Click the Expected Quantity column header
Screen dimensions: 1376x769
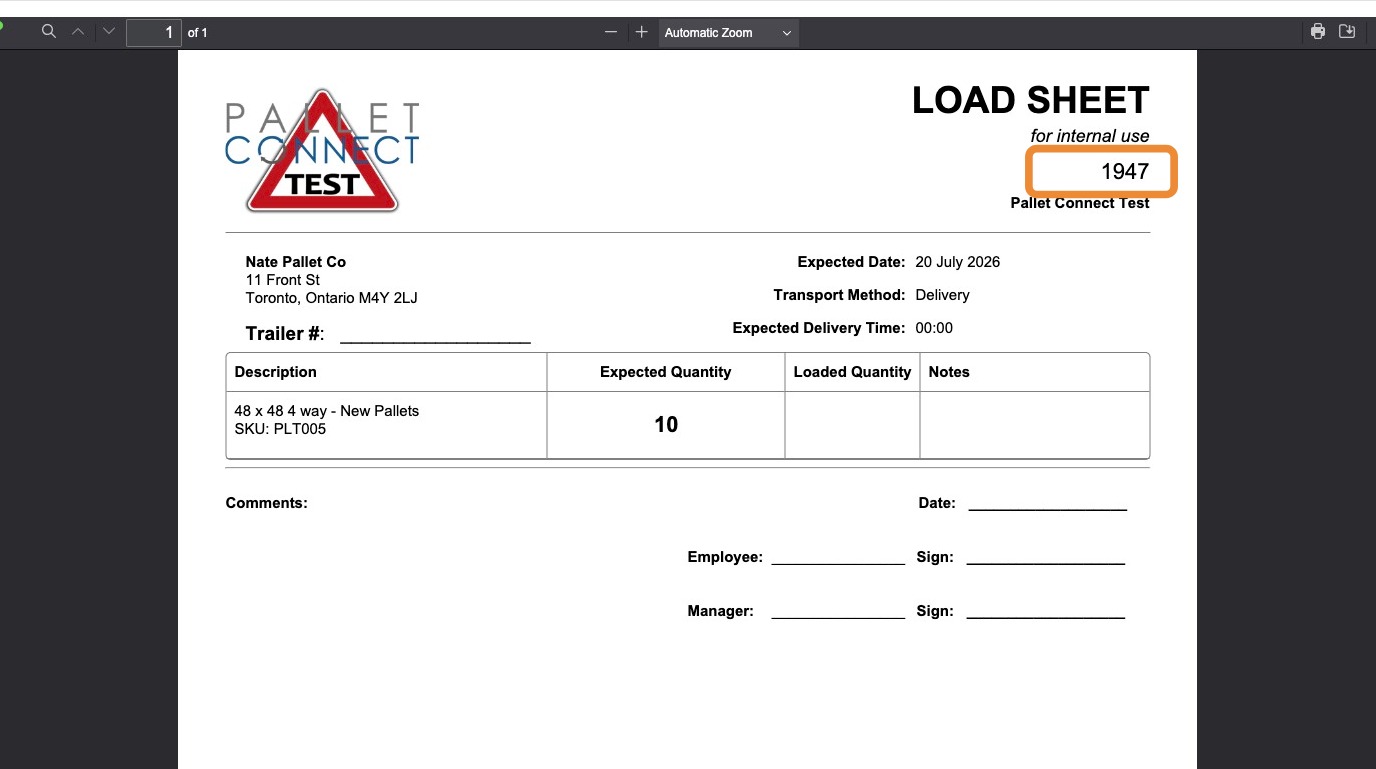click(665, 372)
